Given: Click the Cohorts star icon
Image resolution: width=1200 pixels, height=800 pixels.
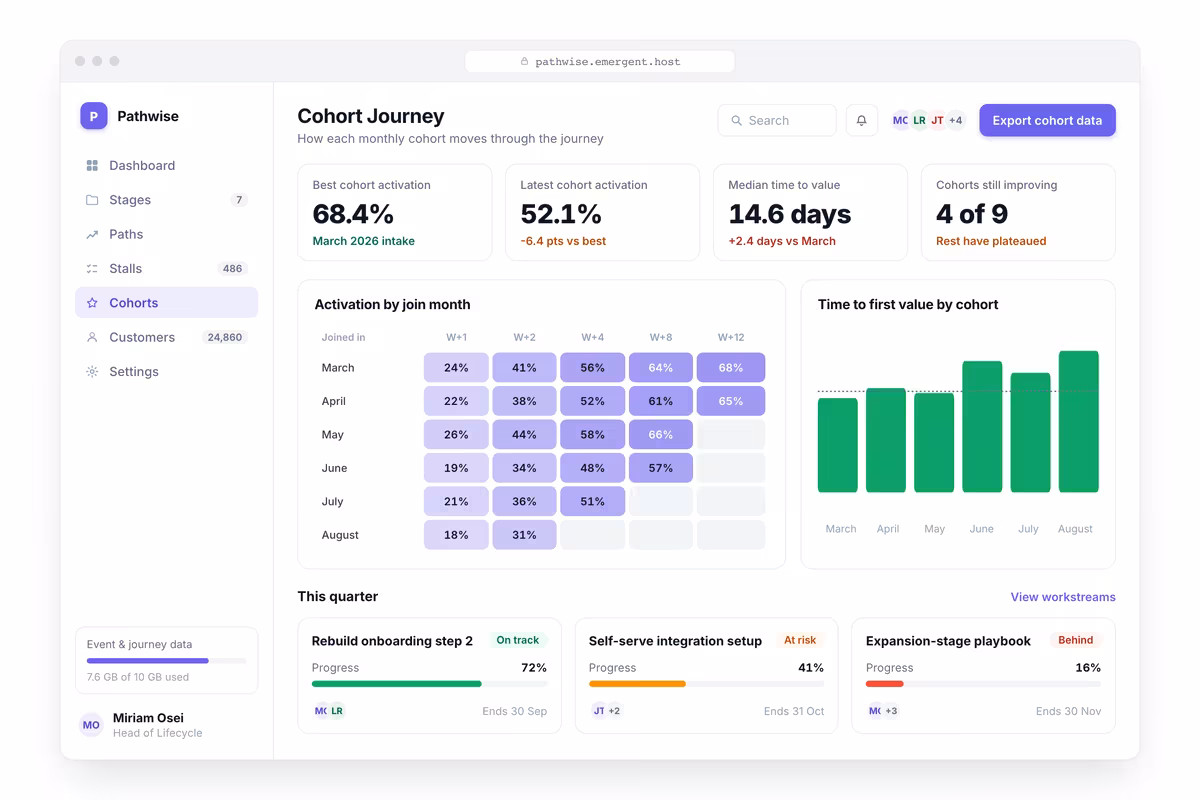Looking at the screenshot, I should [x=92, y=303].
